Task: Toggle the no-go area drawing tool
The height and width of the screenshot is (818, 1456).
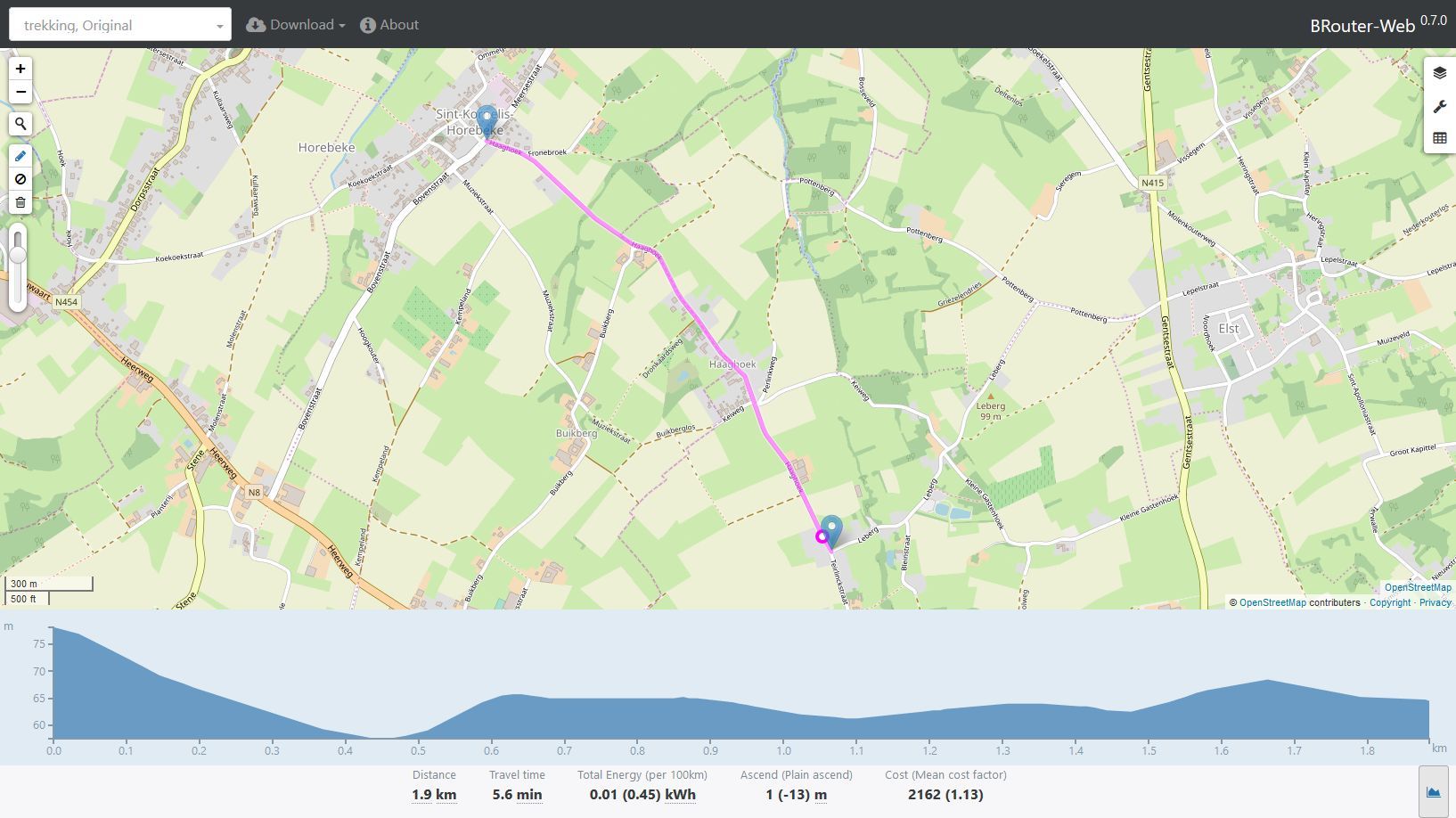Action: tap(20, 179)
